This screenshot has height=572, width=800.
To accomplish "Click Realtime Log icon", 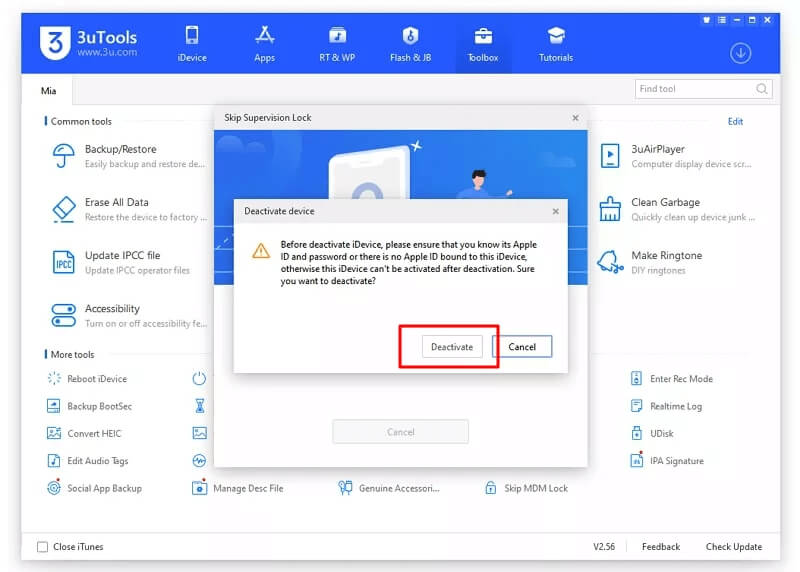I will [x=636, y=406].
